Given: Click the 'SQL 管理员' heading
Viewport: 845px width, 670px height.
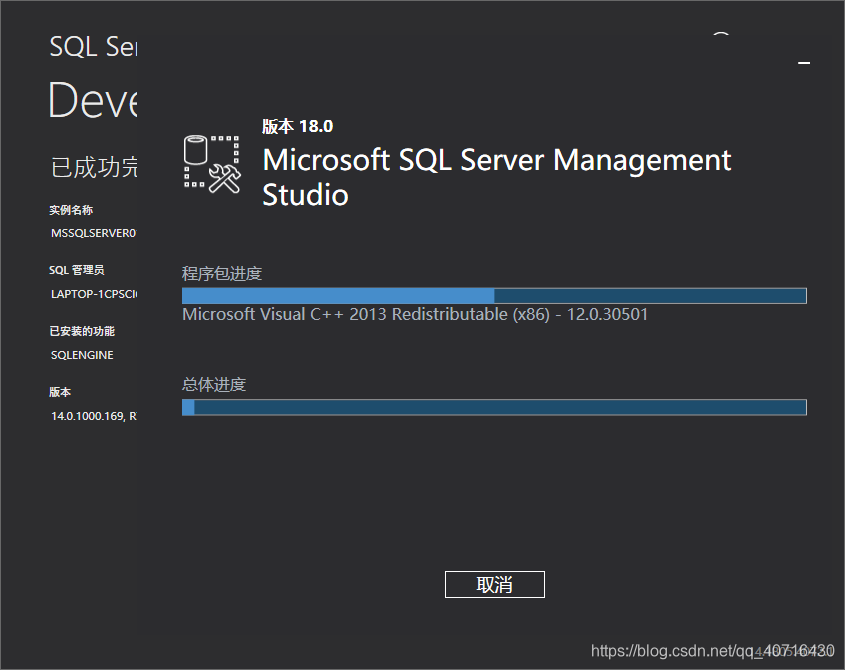Looking at the screenshot, I should coord(77,270).
